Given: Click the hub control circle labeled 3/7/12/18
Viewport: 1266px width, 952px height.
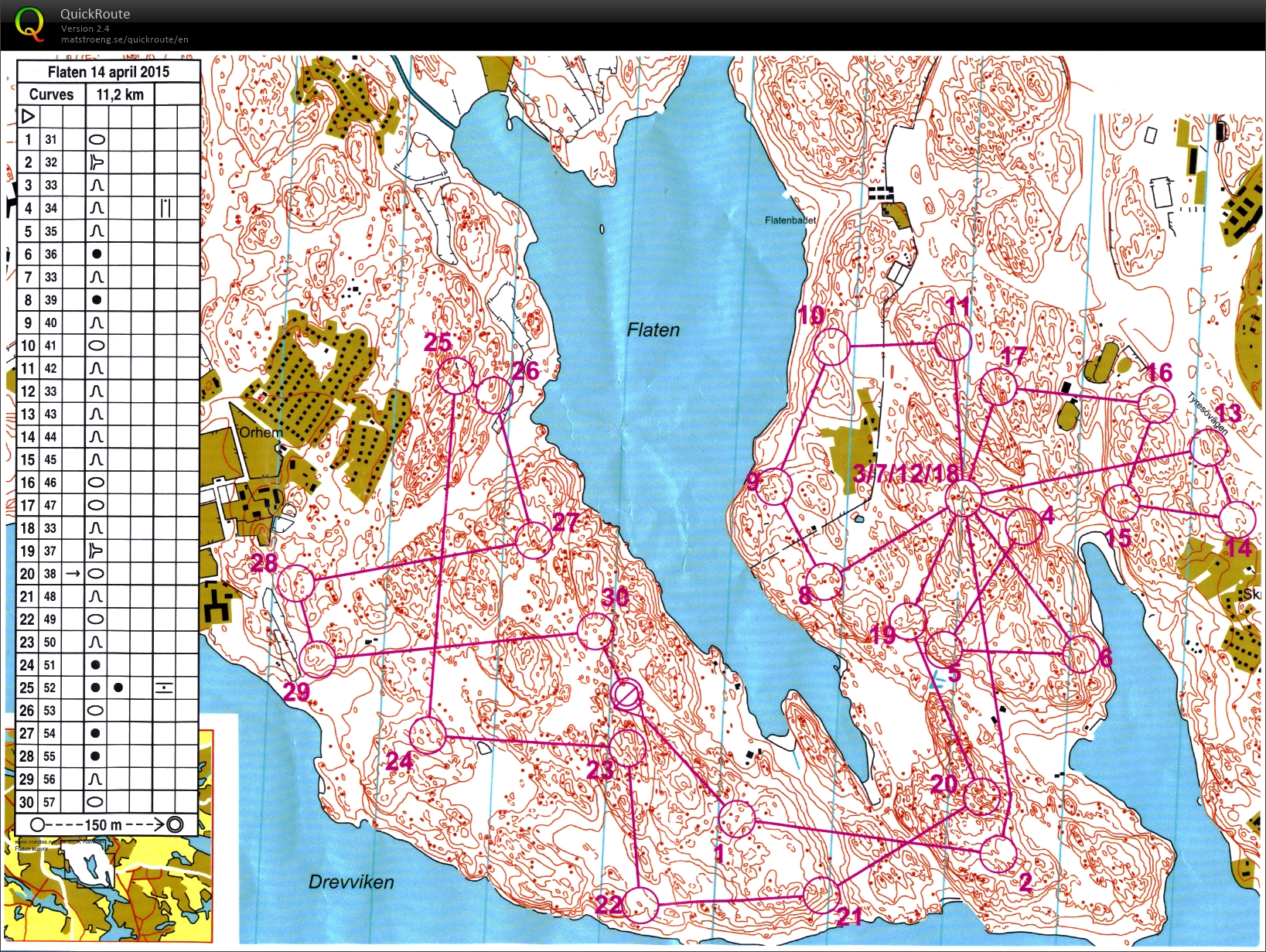Looking at the screenshot, I should click(x=964, y=498).
